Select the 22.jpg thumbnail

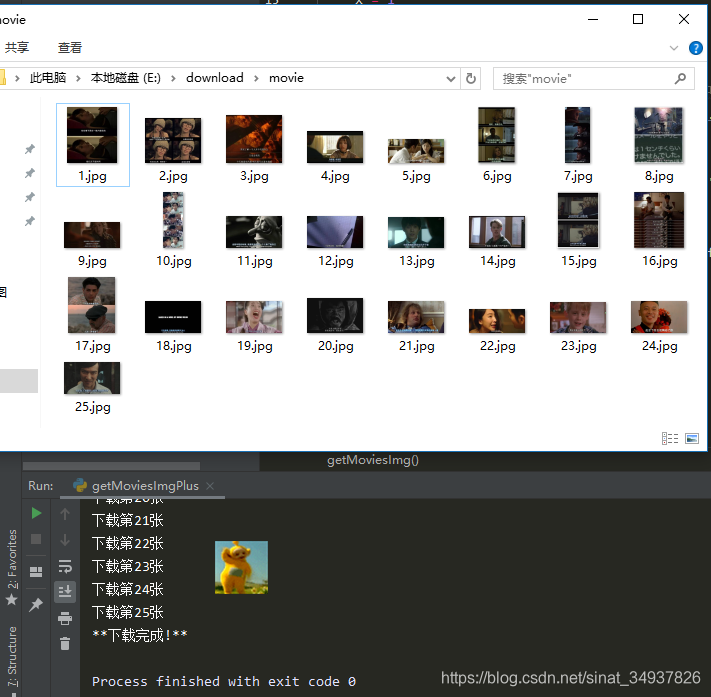[x=497, y=321]
